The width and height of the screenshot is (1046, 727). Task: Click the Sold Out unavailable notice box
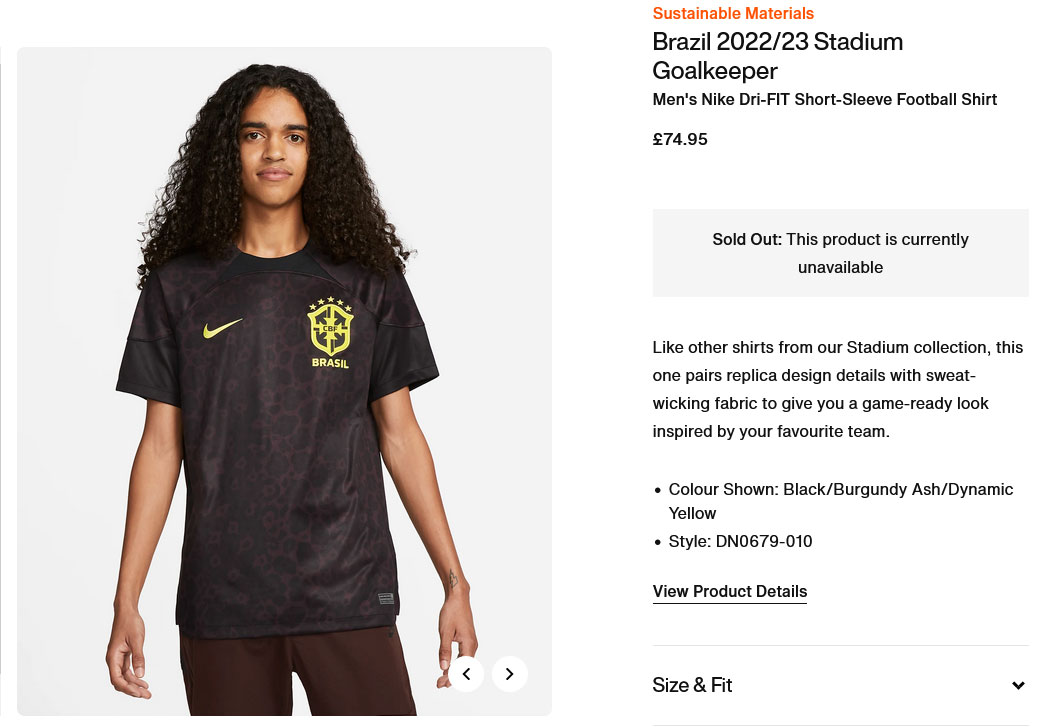tap(840, 253)
